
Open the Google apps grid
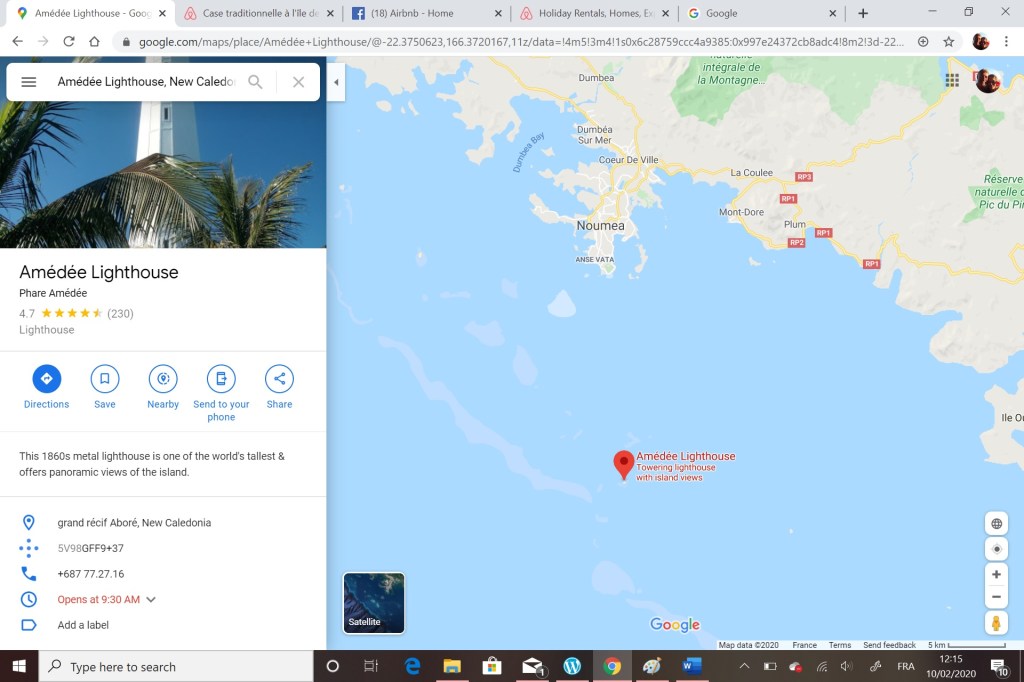click(x=952, y=80)
